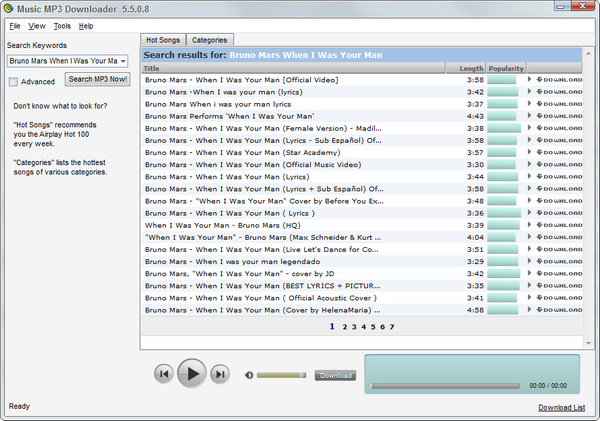This screenshot has height=421, width=600.
Task: Click the 'Ready' status bar text
Action: coord(19,406)
